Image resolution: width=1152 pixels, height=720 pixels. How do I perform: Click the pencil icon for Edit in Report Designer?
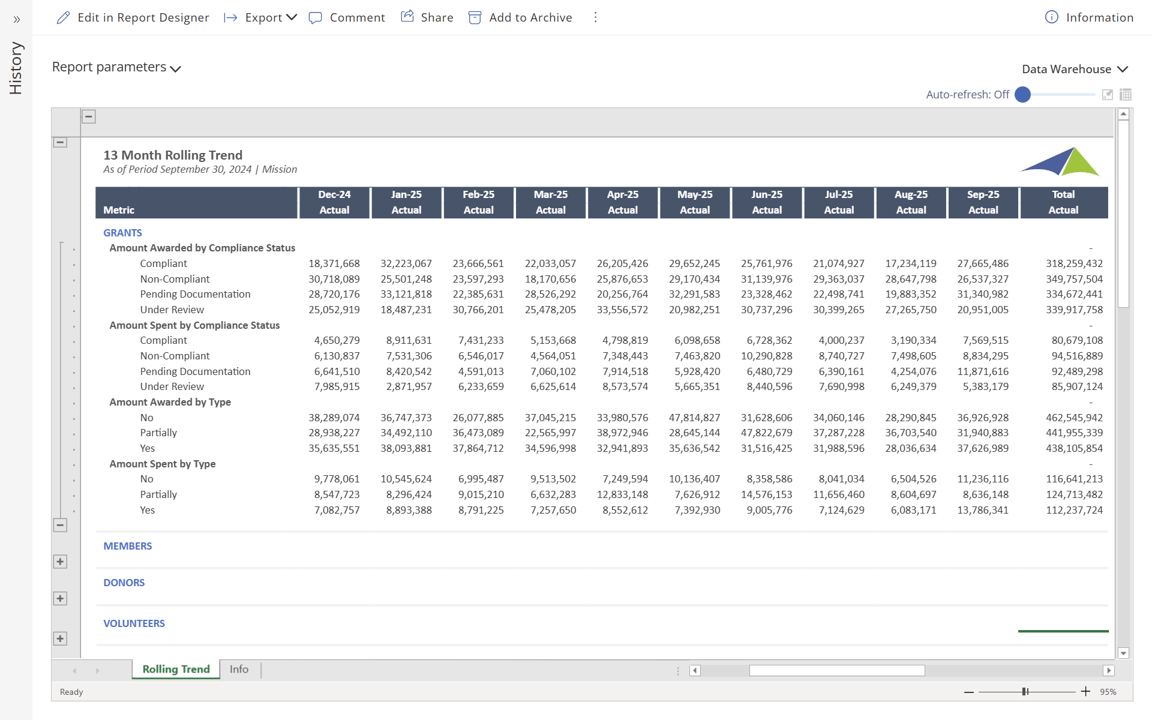(63, 18)
